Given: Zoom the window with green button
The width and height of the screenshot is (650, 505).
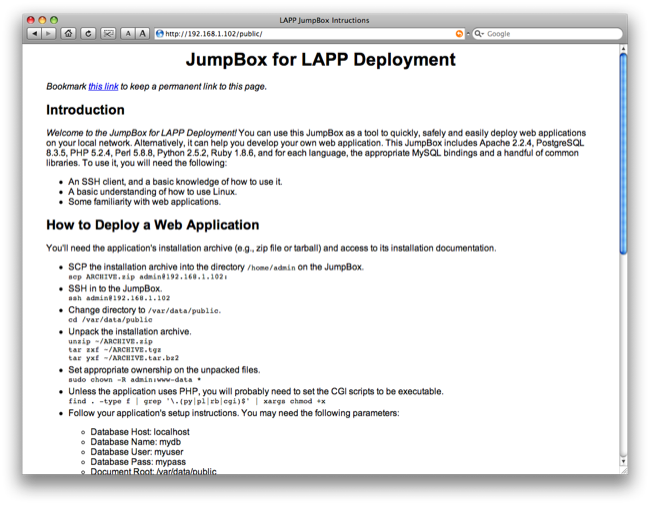Looking at the screenshot, I should click(x=54, y=20).
